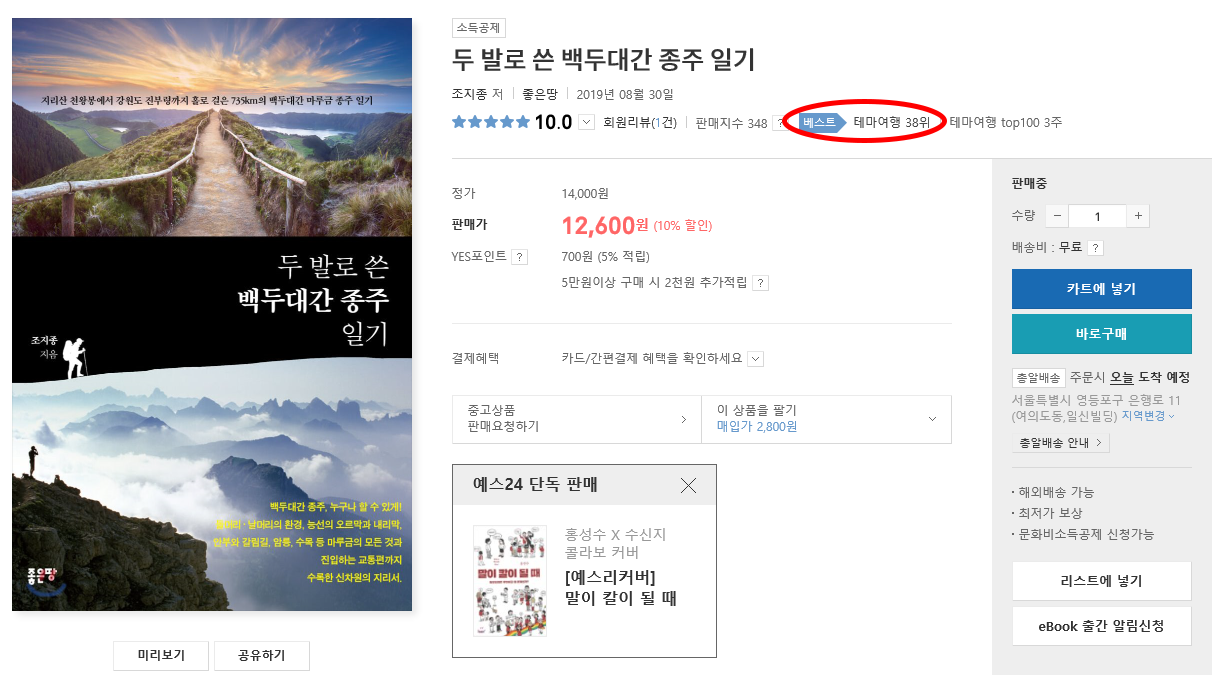Image resolution: width=1231 pixels, height=700 pixels.
Task: Click the help icon beside 배송비 무료
Action: (1095, 248)
